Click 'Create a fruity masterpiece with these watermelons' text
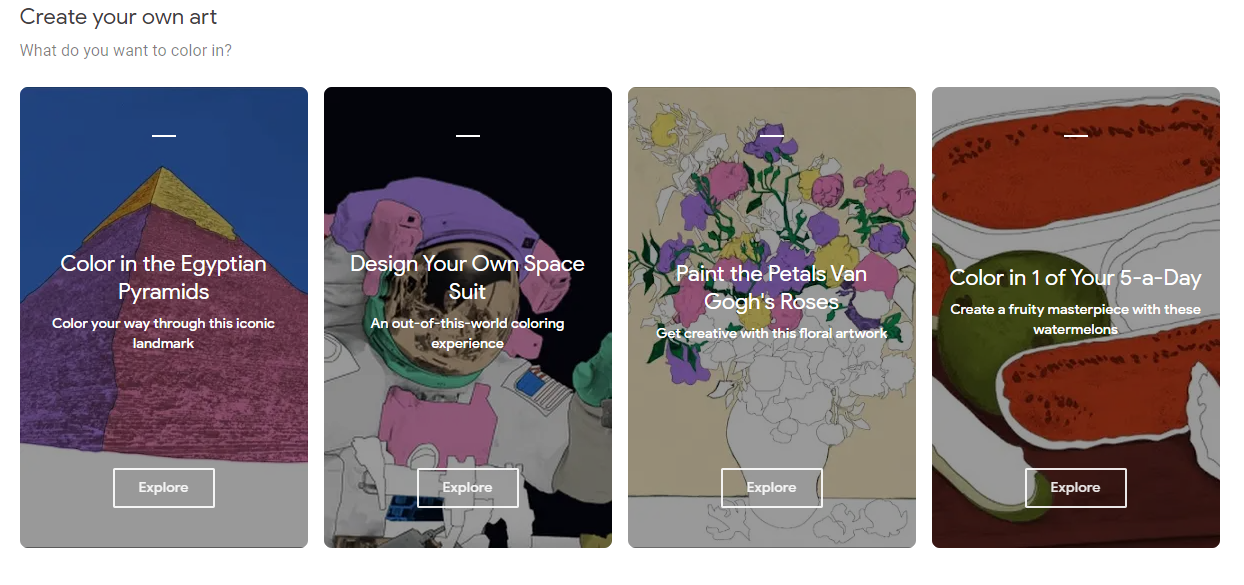1244x585 pixels. pos(1076,319)
